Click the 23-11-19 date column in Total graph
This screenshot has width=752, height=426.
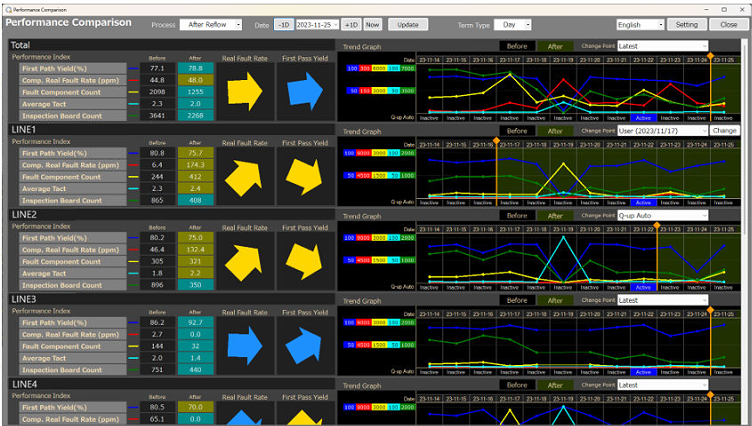[563, 60]
